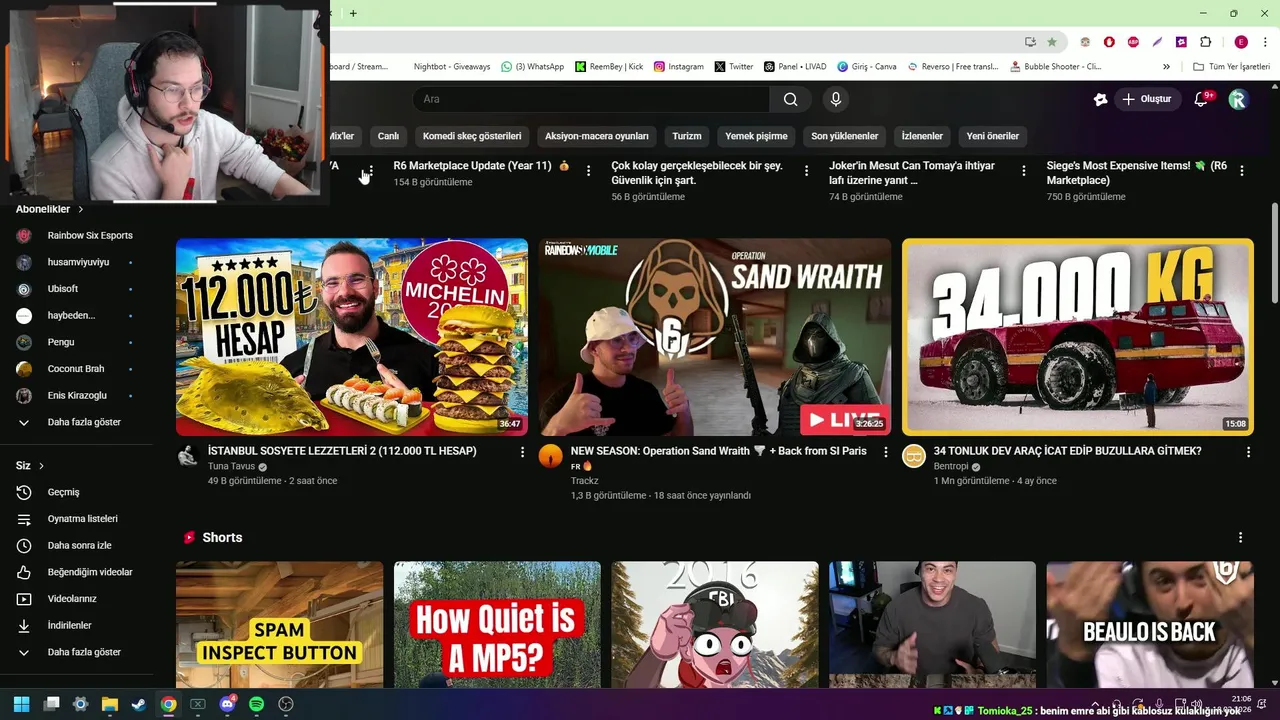
Task: Select the İzlenenler filter chip
Action: click(922, 136)
